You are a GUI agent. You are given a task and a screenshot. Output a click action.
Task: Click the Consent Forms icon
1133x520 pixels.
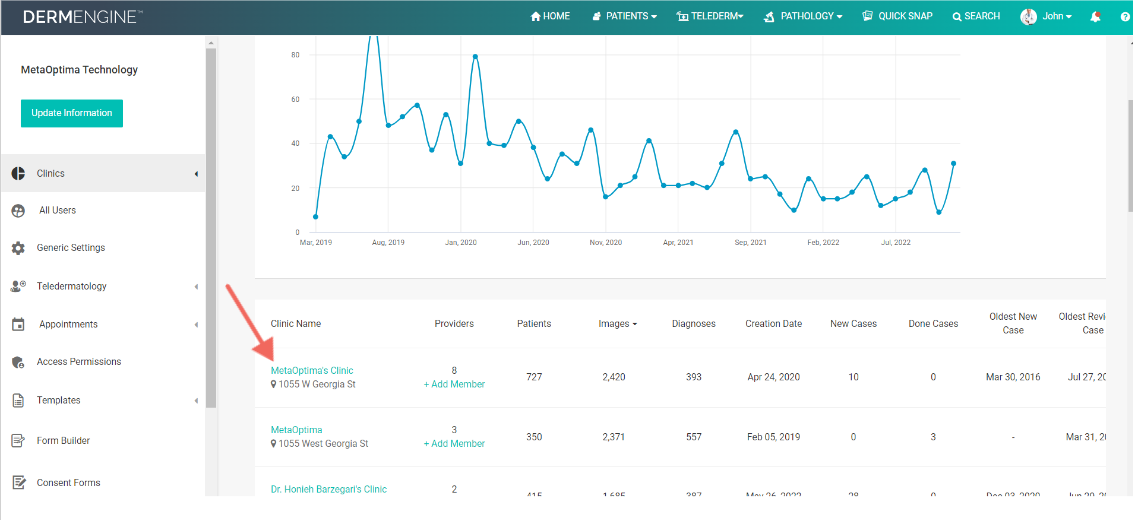point(18,483)
